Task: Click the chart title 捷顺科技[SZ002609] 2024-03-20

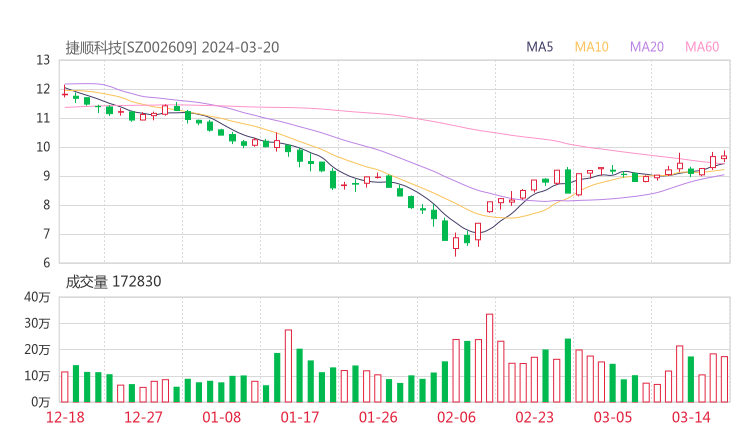Action: tap(172, 48)
